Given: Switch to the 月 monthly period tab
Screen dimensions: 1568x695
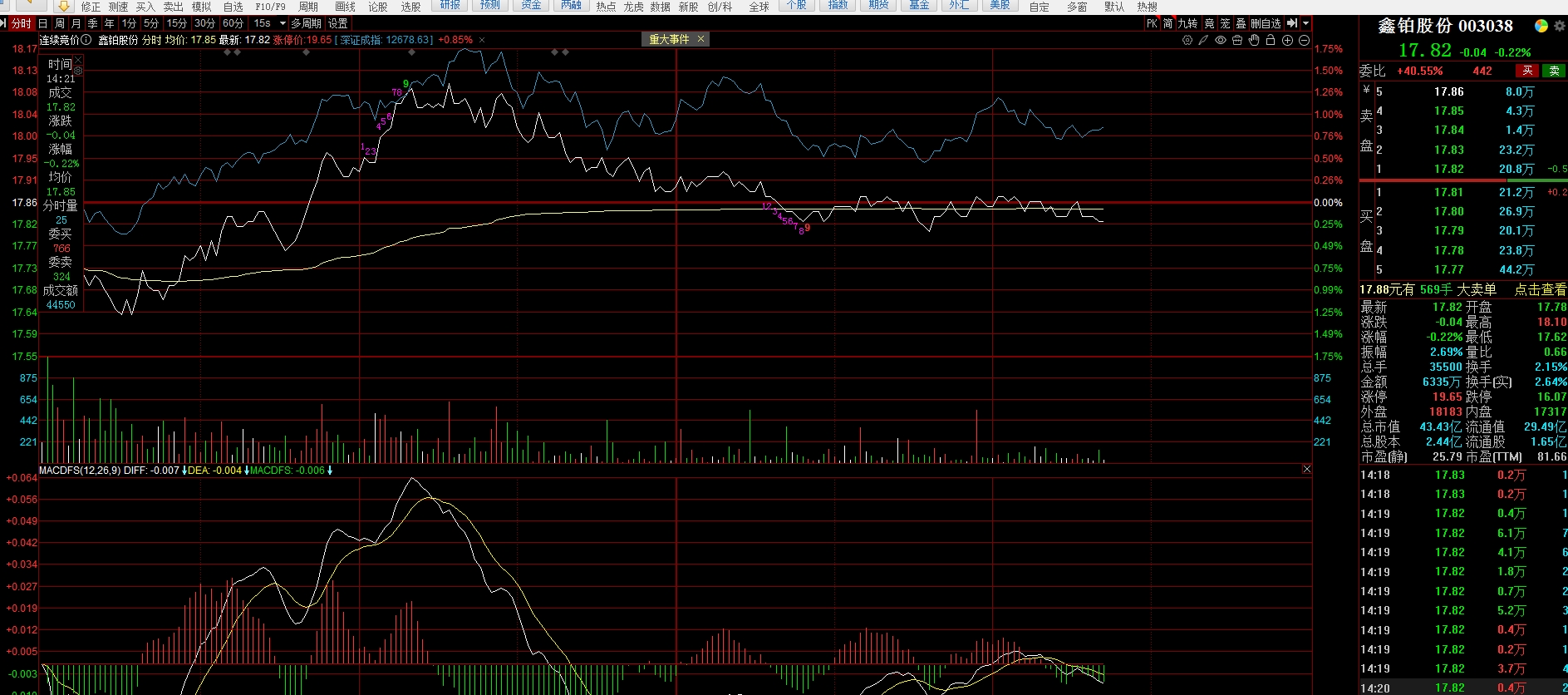Looking at the screenshot, I should [76, 23].
